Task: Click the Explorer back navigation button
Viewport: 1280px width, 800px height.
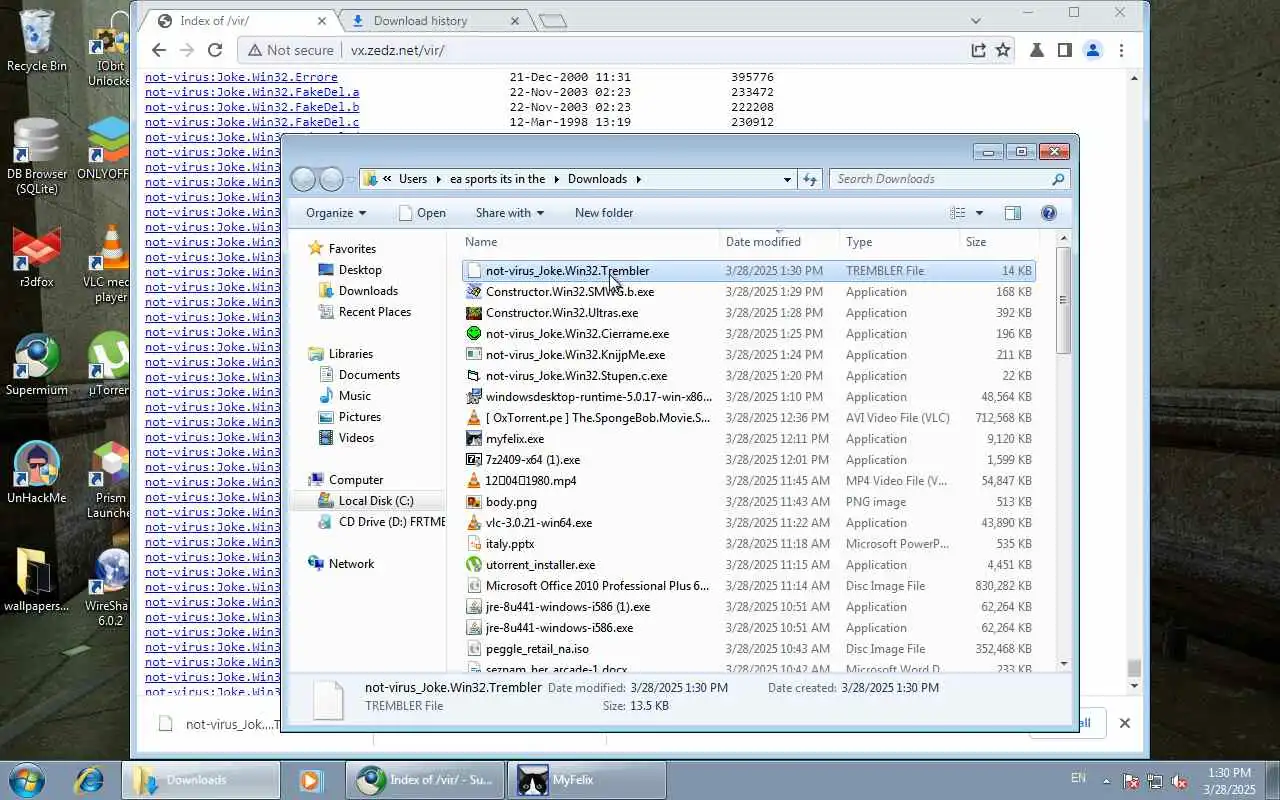Action: point(303,179)
